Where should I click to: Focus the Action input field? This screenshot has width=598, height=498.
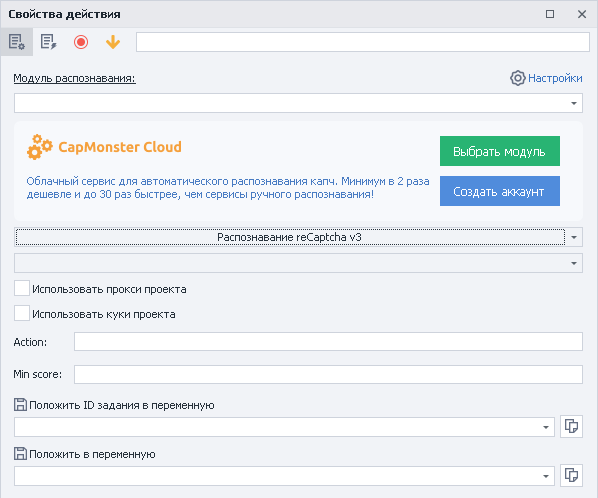point(328,341)
